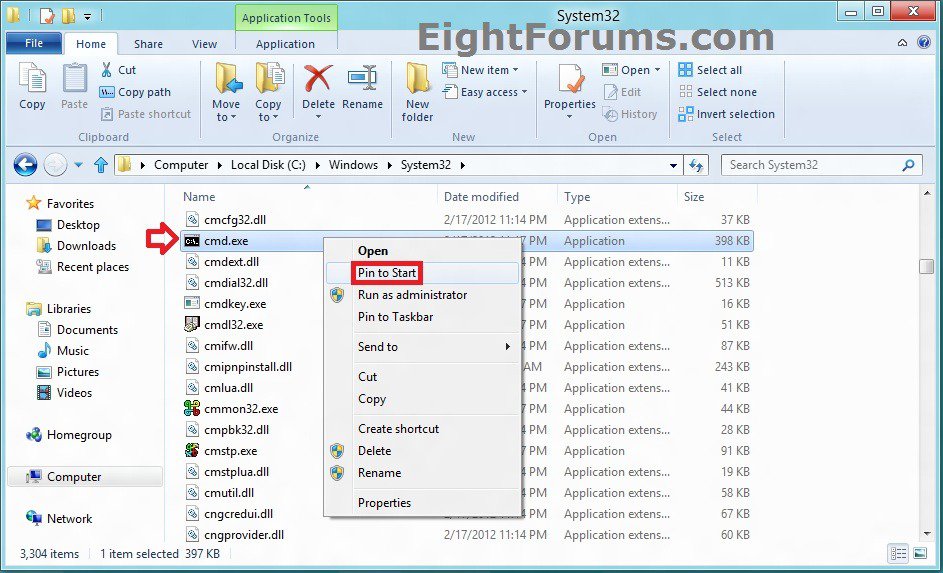The width and height of the screenshot is (943, 573).
Task: Open the Send to submenu
Action: pos(422,346)
